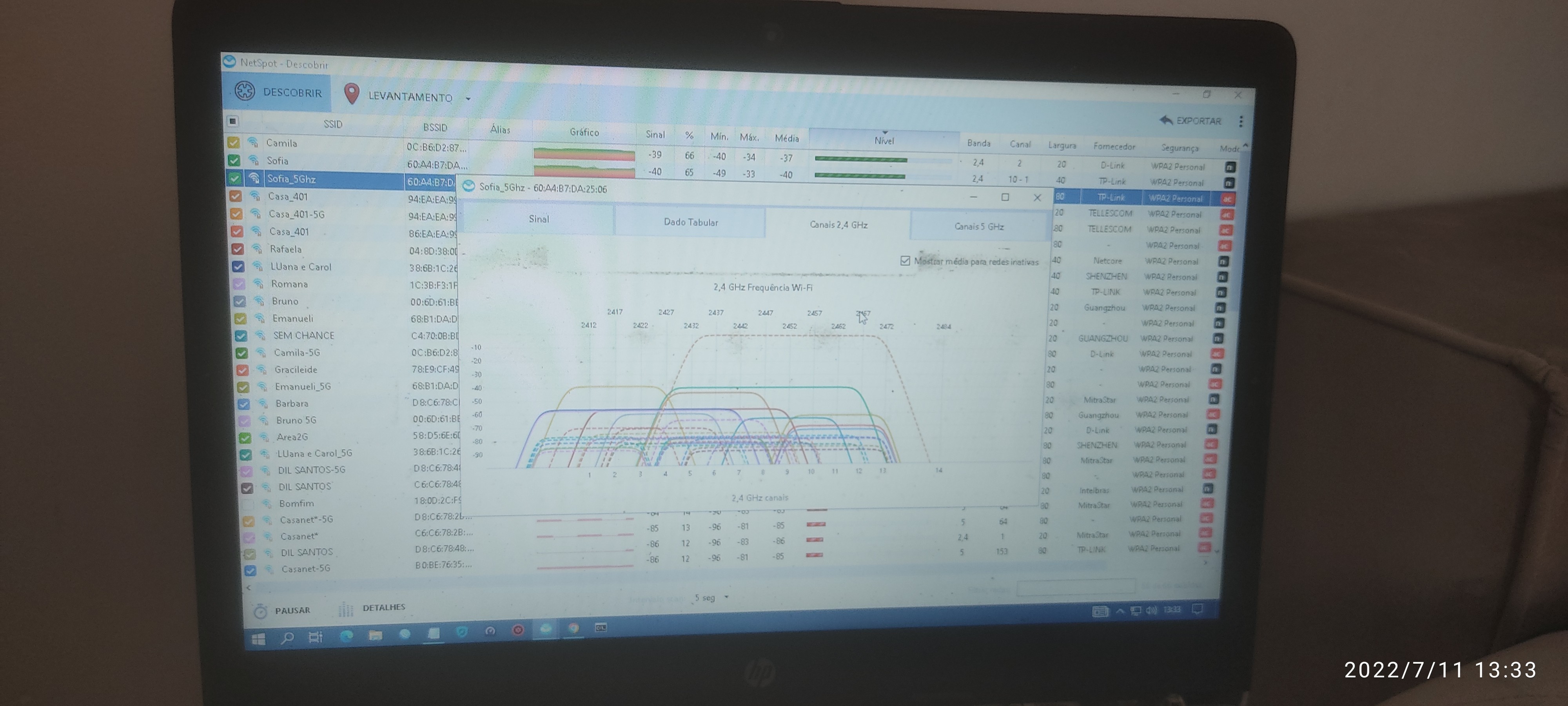Toggle Mostrar média para redes inativas
The width and height of the screenshot is (1568, 706).
click(x=905, y=261)
